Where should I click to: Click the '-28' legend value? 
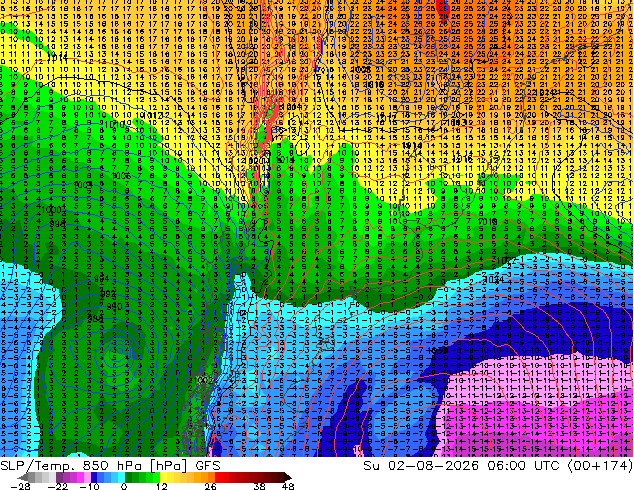click(x=20, y=486)
